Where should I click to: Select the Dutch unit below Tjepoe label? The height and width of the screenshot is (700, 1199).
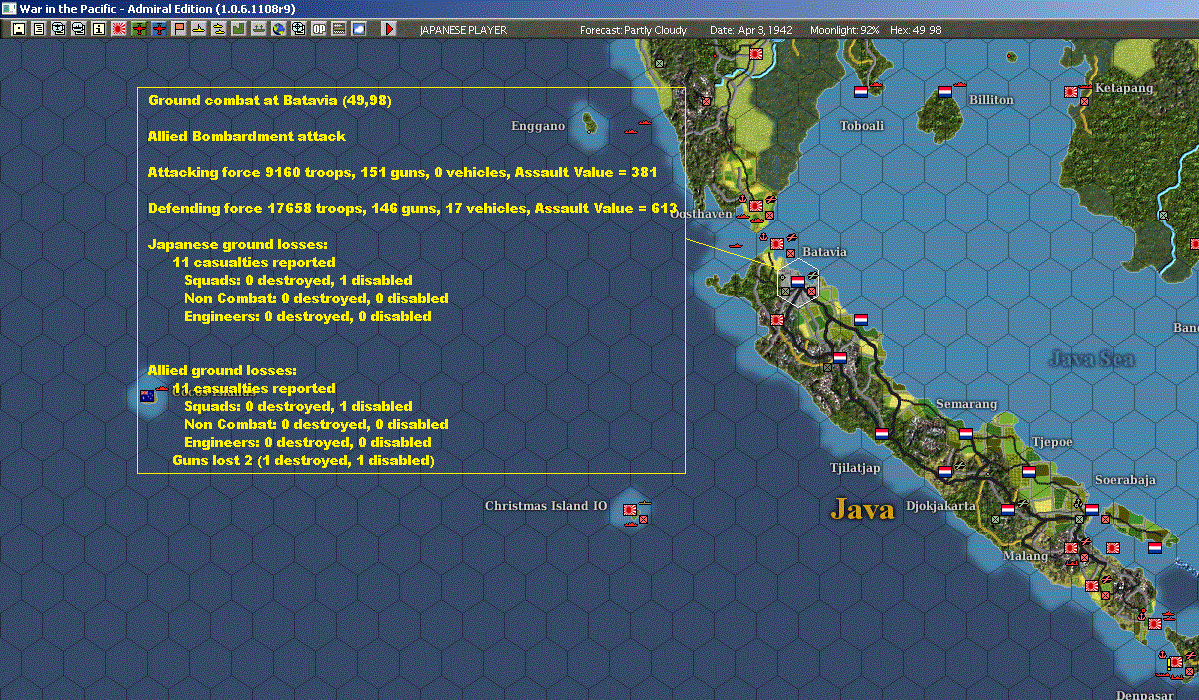coord(1028,471)
